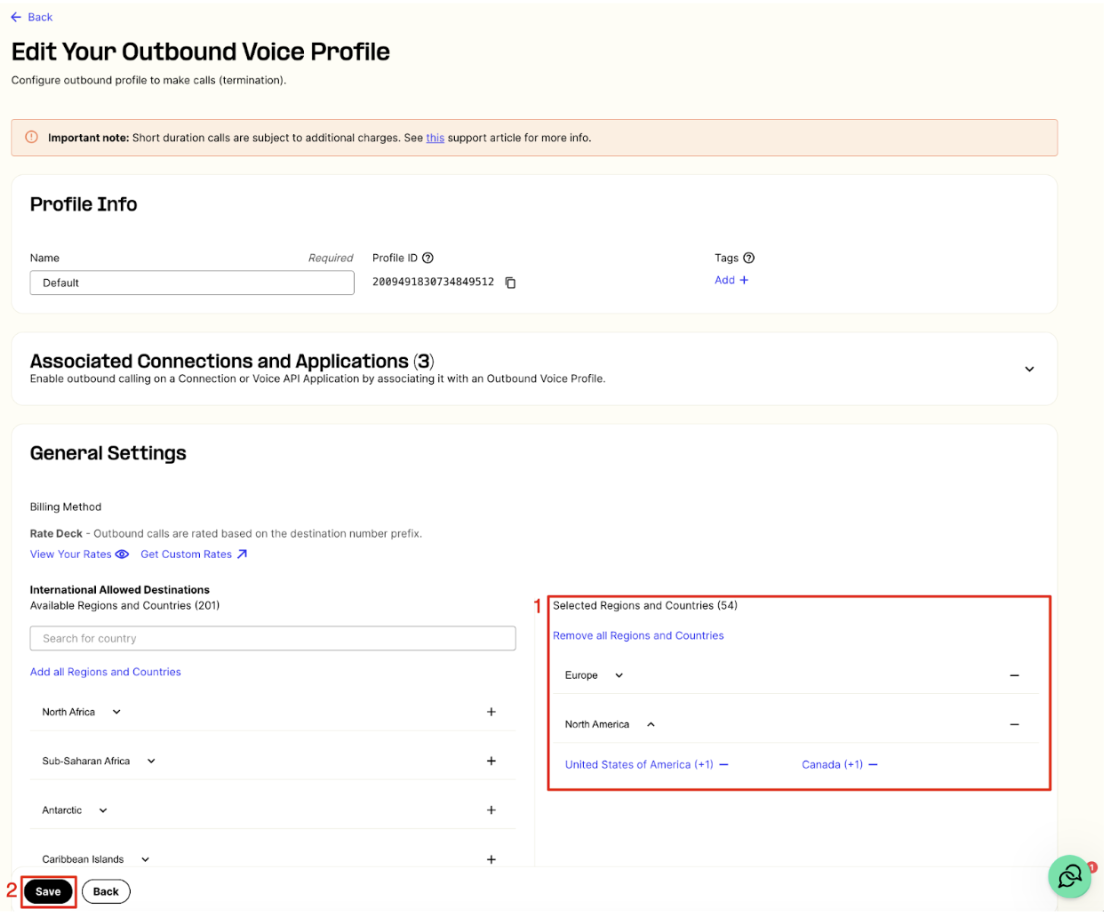Click Remove all Regions and Countries
Image resolution: width=1107 pixels, height=921 pixels.
pos(638,635)
